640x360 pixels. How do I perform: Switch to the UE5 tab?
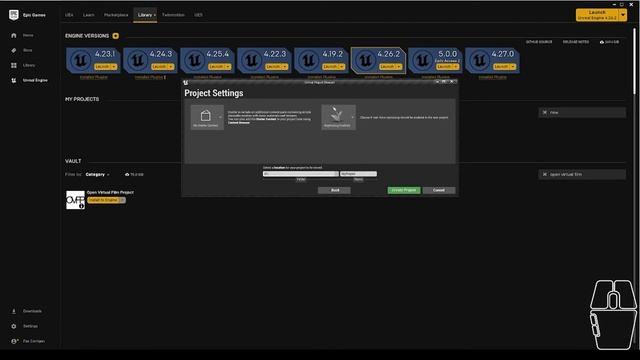click(x=198, y=15)
